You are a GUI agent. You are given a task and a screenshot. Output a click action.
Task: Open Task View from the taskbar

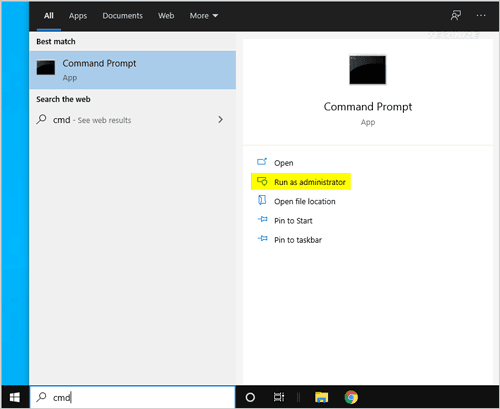pyautogui.click(x=279, y=397)
